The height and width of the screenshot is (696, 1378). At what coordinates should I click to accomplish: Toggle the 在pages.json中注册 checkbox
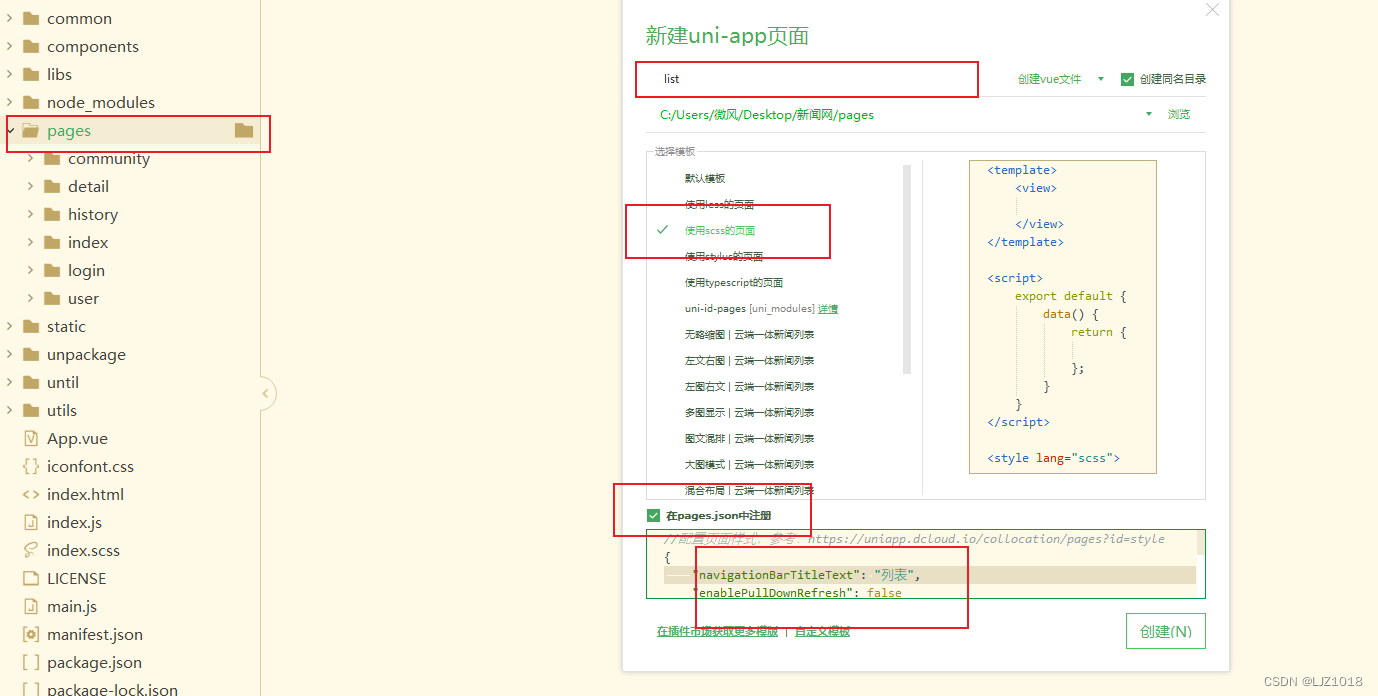tap(653, 516)
